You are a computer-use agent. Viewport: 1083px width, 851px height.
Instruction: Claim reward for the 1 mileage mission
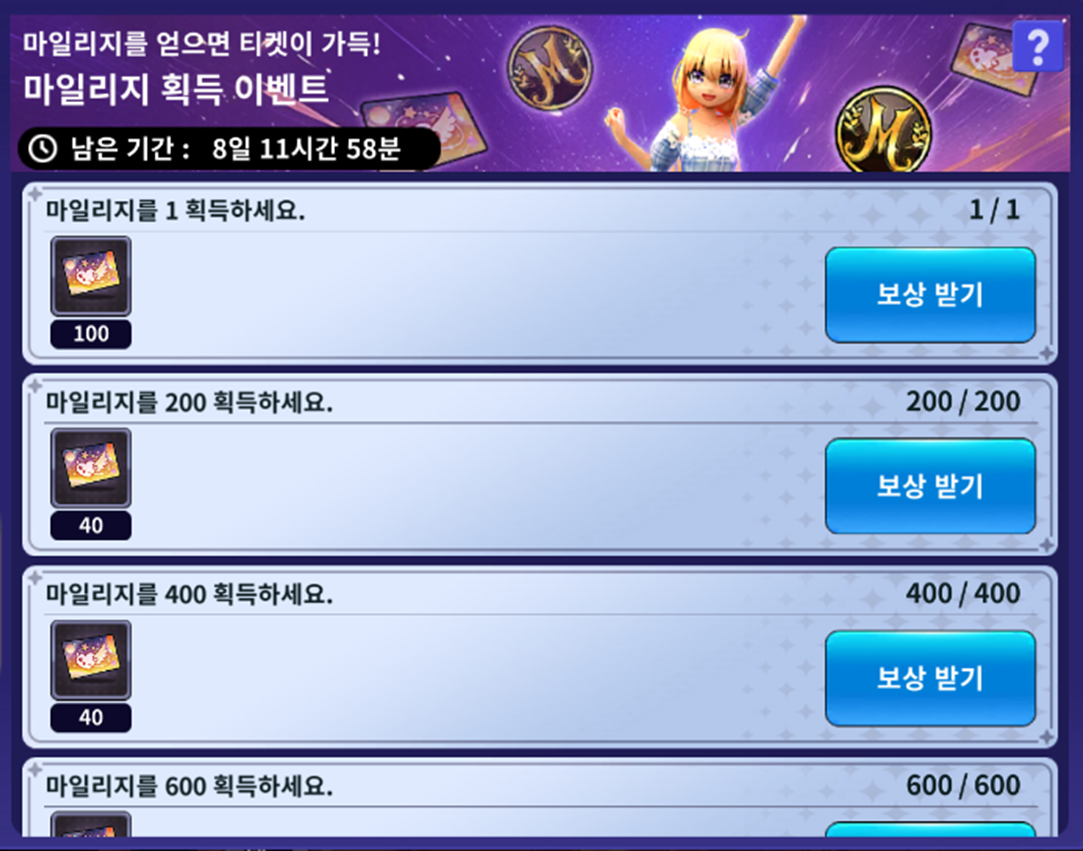[930, 294]
